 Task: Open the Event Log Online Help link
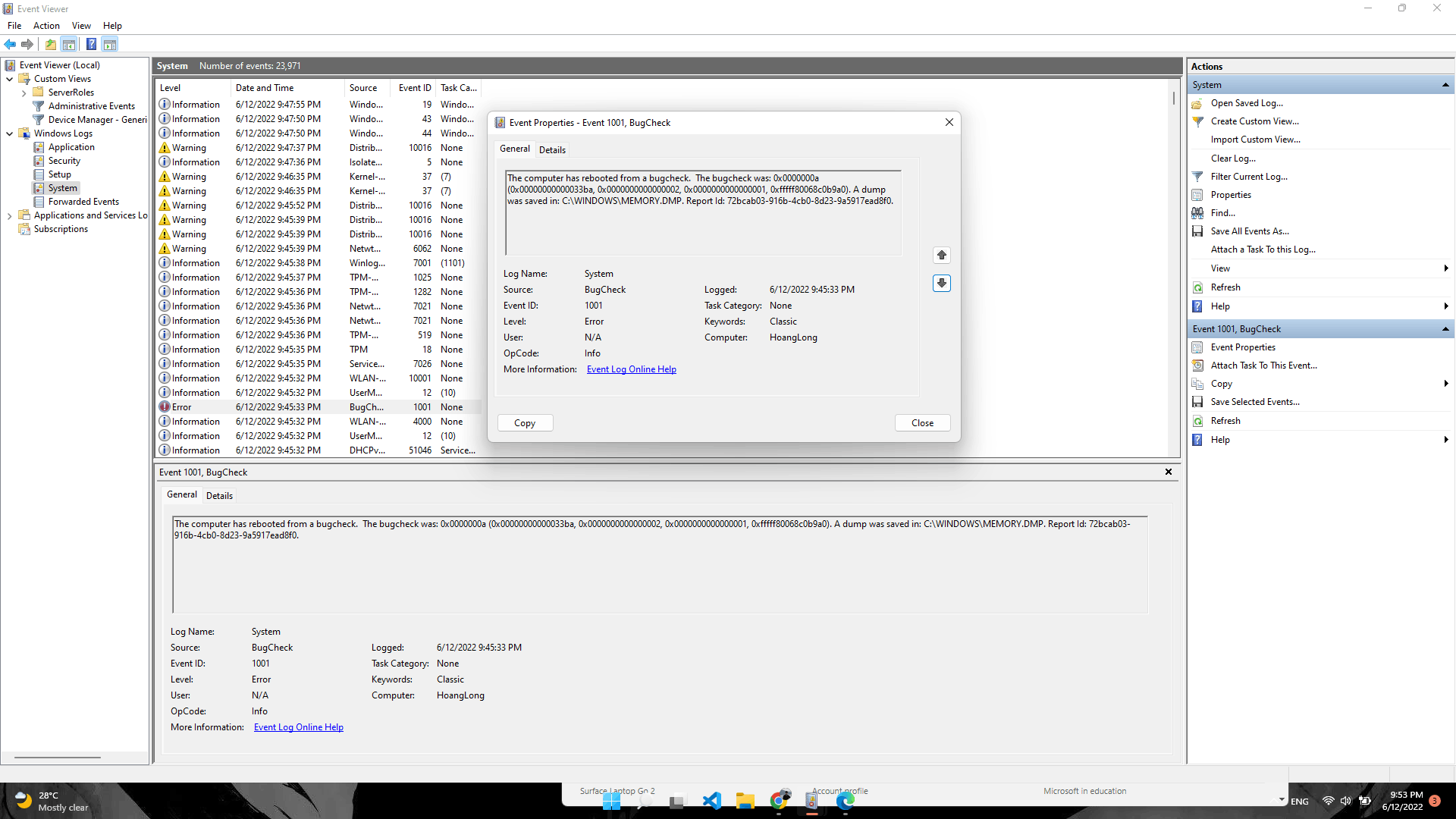pyautogui.click(x=631, y=369)
